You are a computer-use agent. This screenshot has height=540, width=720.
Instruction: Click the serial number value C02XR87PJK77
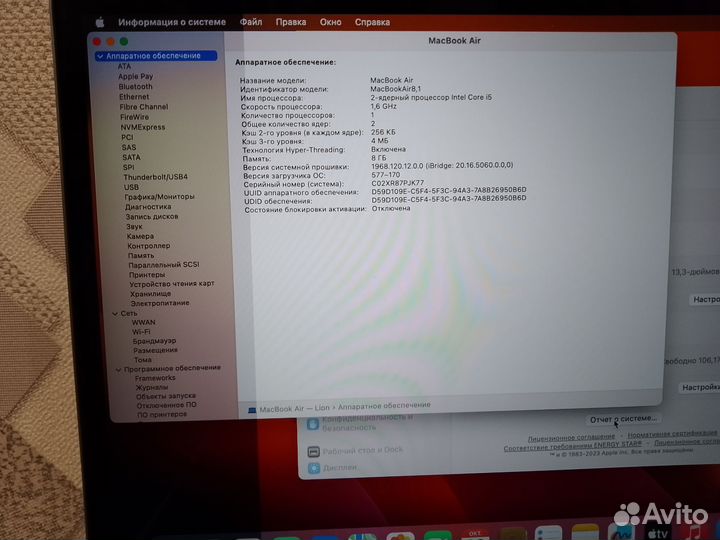pos(397,183)
